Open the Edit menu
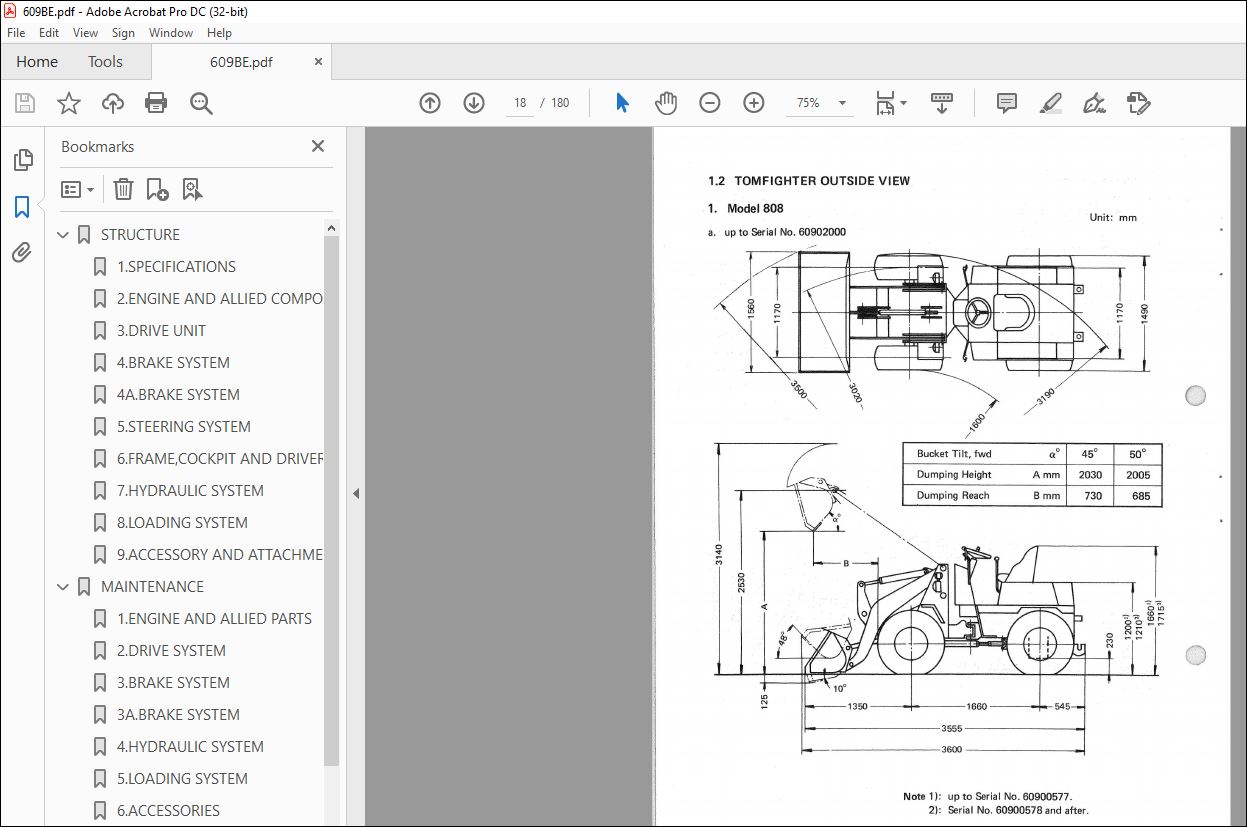The image size is (1247, 827). tap(50, 33)
